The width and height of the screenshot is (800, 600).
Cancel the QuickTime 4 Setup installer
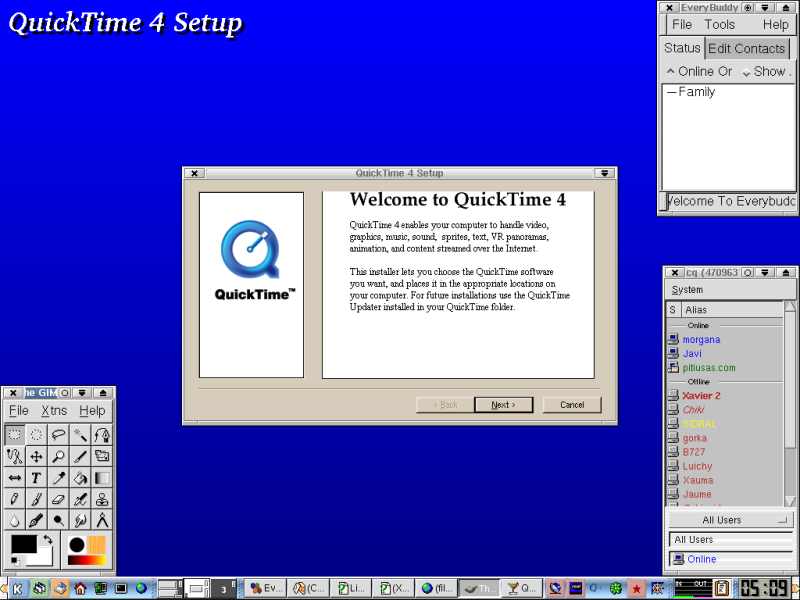[x=572, y=405]
